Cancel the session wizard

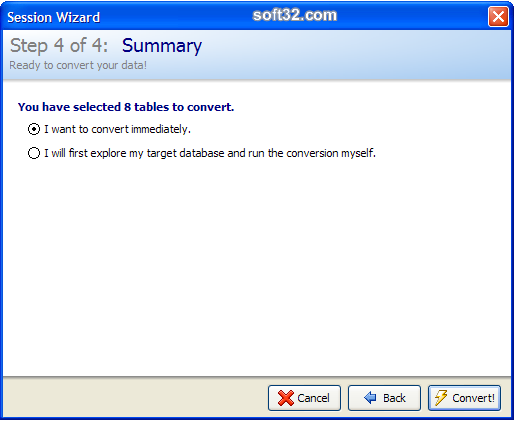(x=304, y=398)
